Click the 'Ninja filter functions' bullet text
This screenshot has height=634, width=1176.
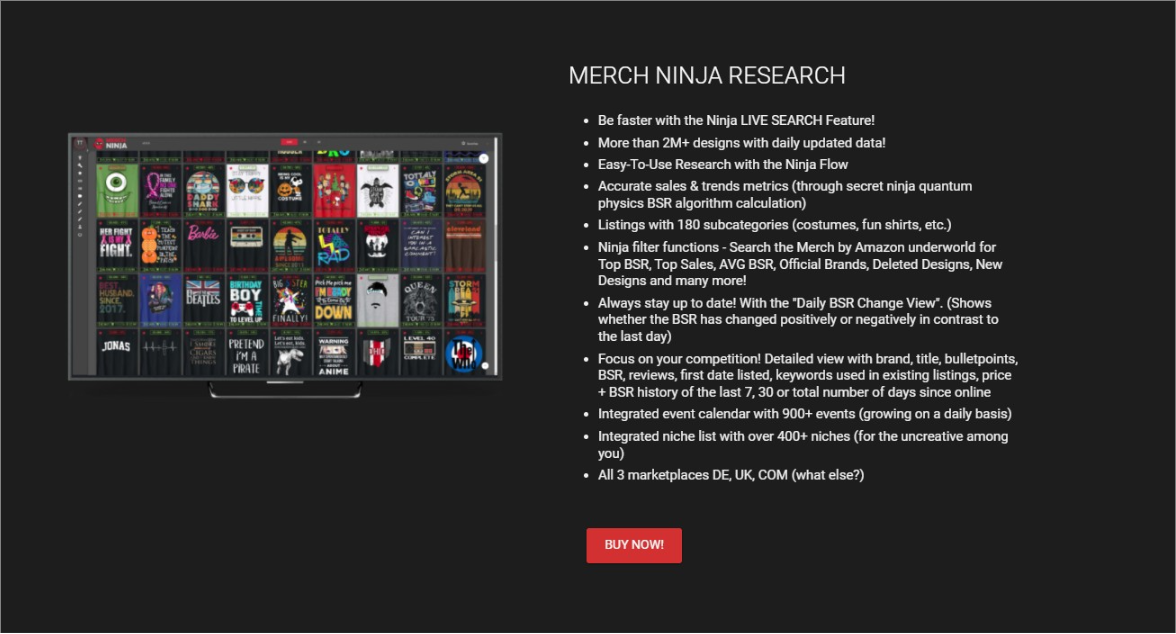(800, 263)
